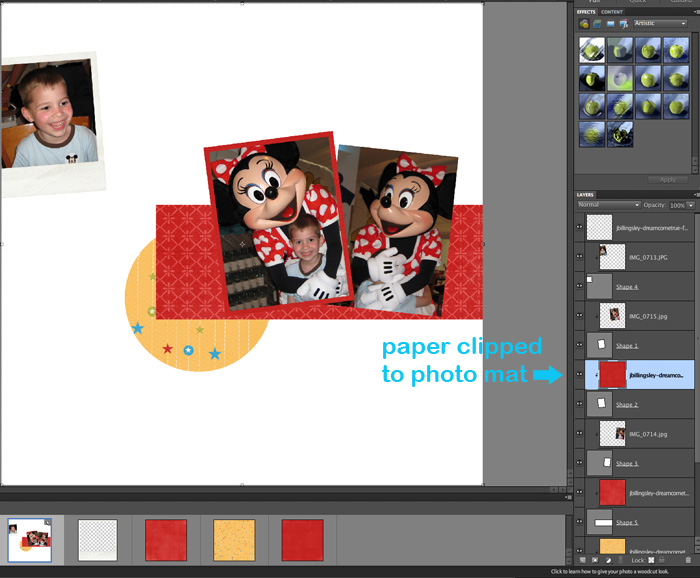Select the Shape 3 layer name

click(627, 464)
